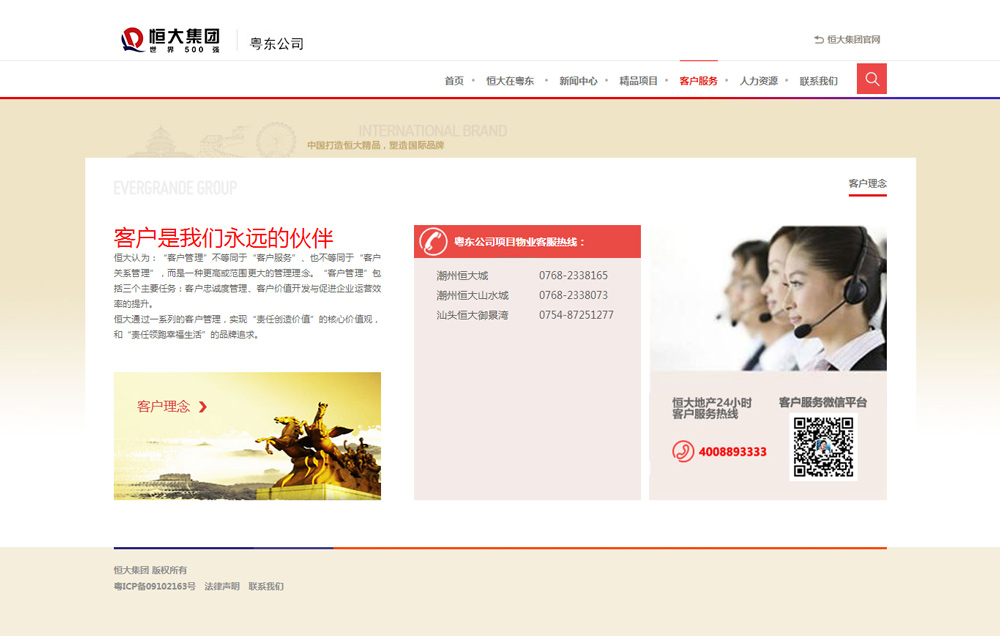Select the 客户理念 tab on right
1000x636 pixels.
[867, 184]
